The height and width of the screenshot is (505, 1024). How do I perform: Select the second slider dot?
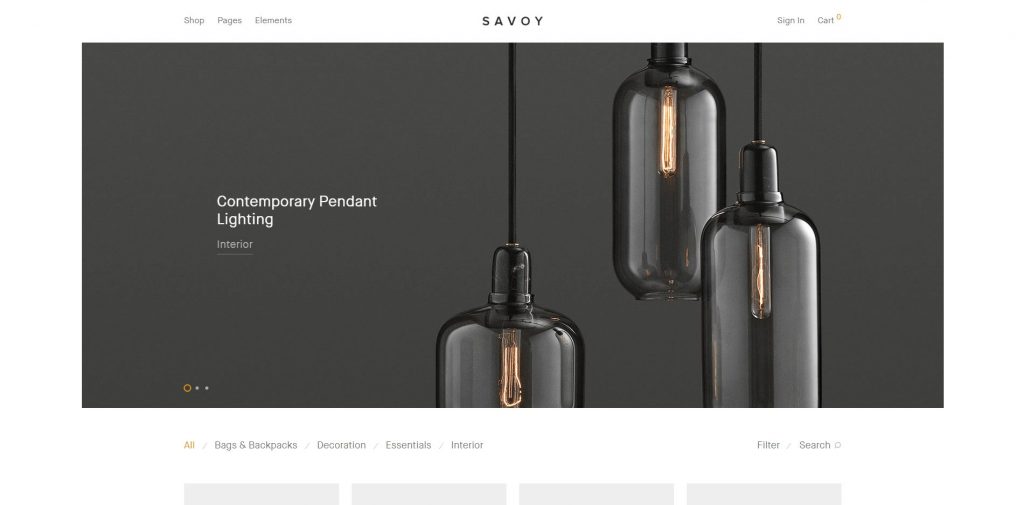[x=197, y=388]
